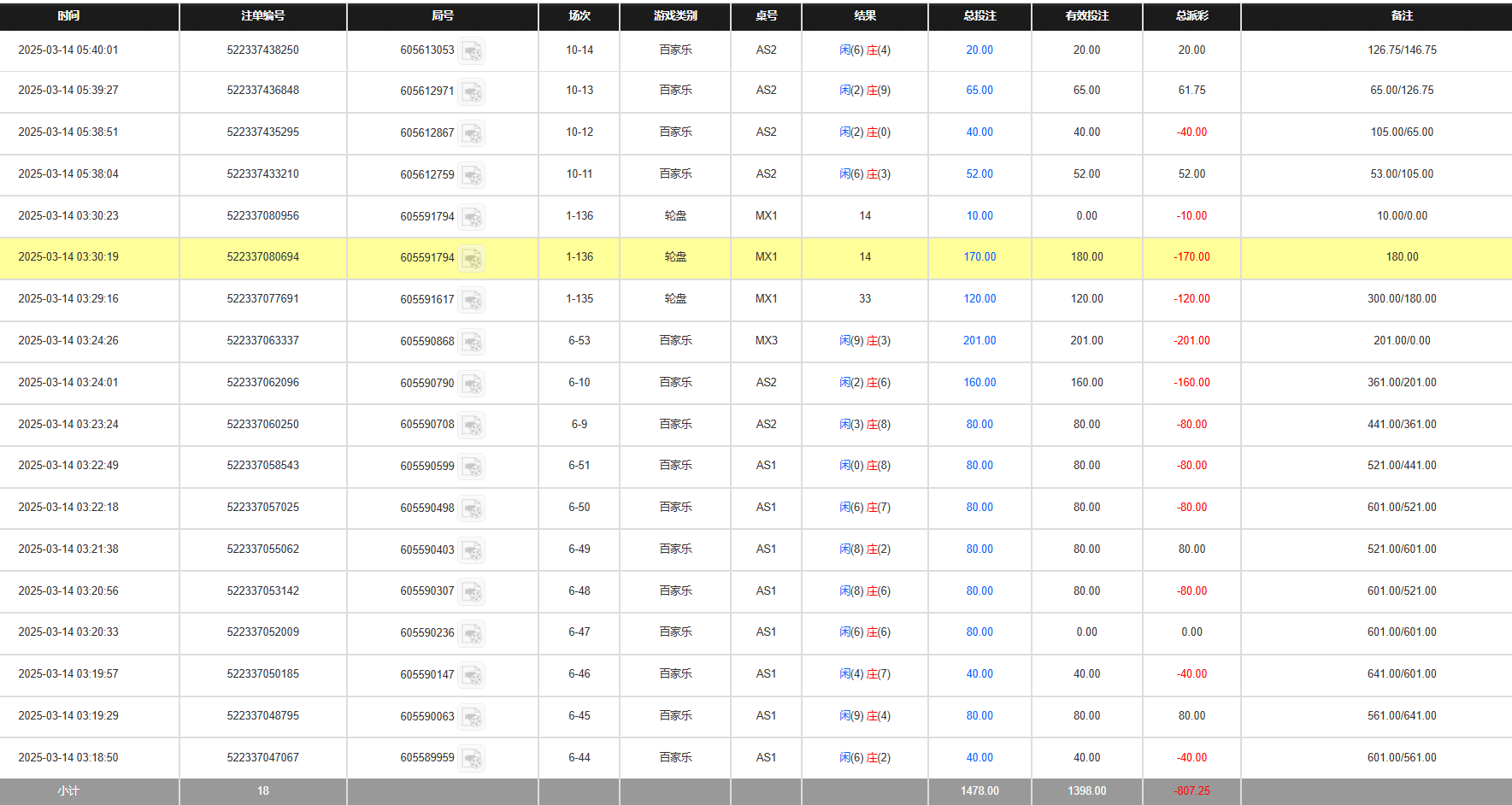Click the blue 52.00 total bet amount
This screenshot has width=1512, height=805.
[980, 174]
